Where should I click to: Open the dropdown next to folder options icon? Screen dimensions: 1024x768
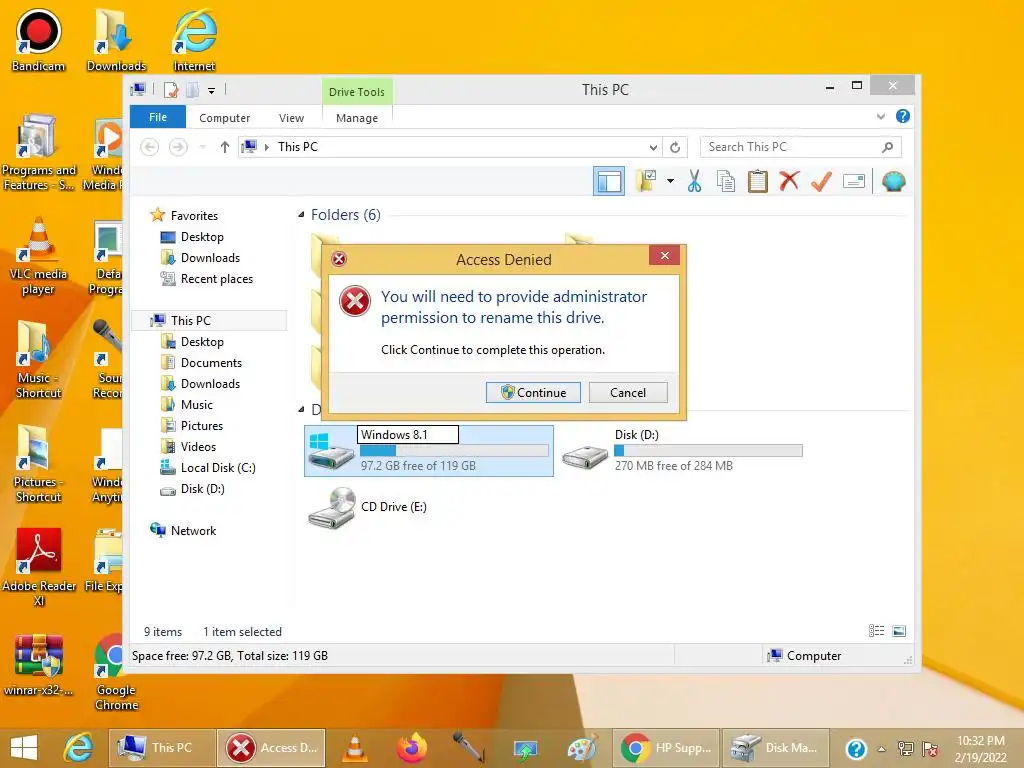670,181
